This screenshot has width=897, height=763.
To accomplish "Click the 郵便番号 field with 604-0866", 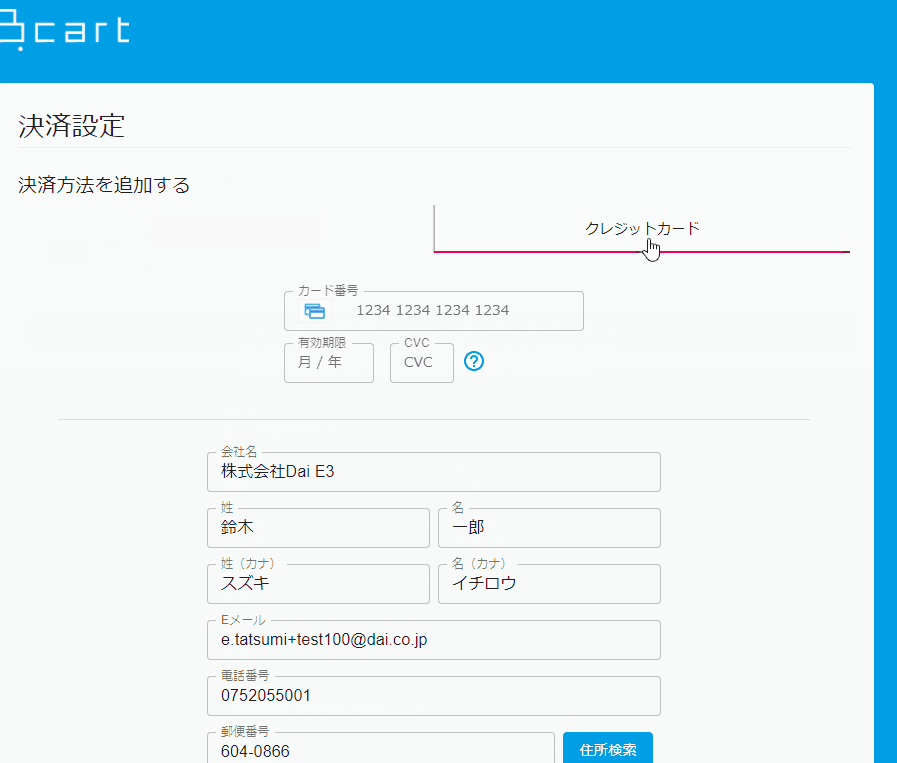I will click(380, 751).
